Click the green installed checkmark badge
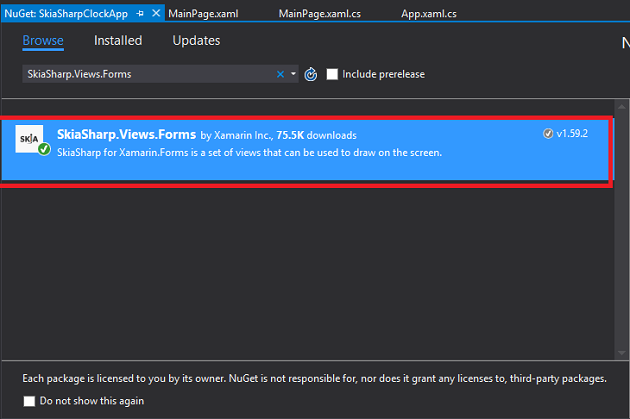 44,149
